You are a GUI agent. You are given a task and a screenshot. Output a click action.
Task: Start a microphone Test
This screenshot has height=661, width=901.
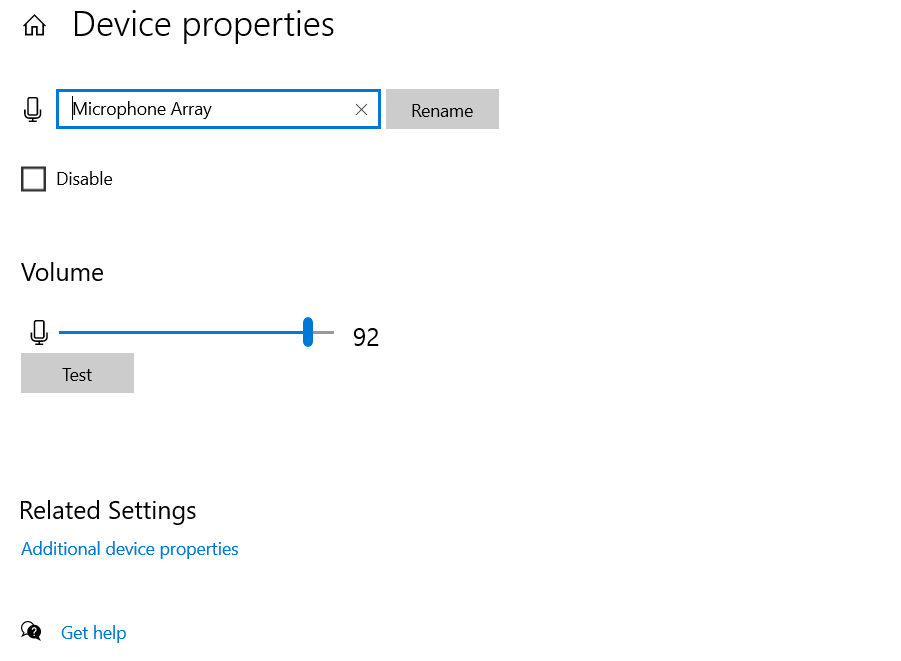(77, 374)
